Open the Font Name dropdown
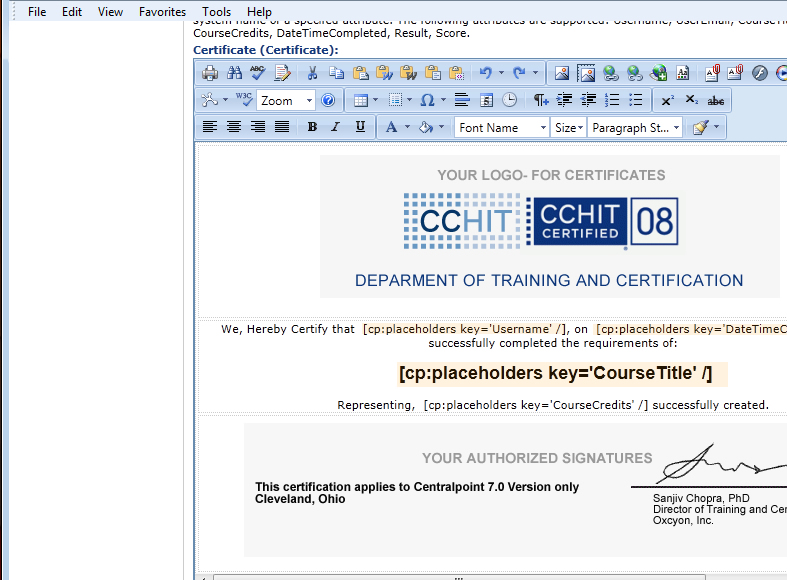This screenshot has height=580, width=787. pyautogui.click(x=502, y=127)
